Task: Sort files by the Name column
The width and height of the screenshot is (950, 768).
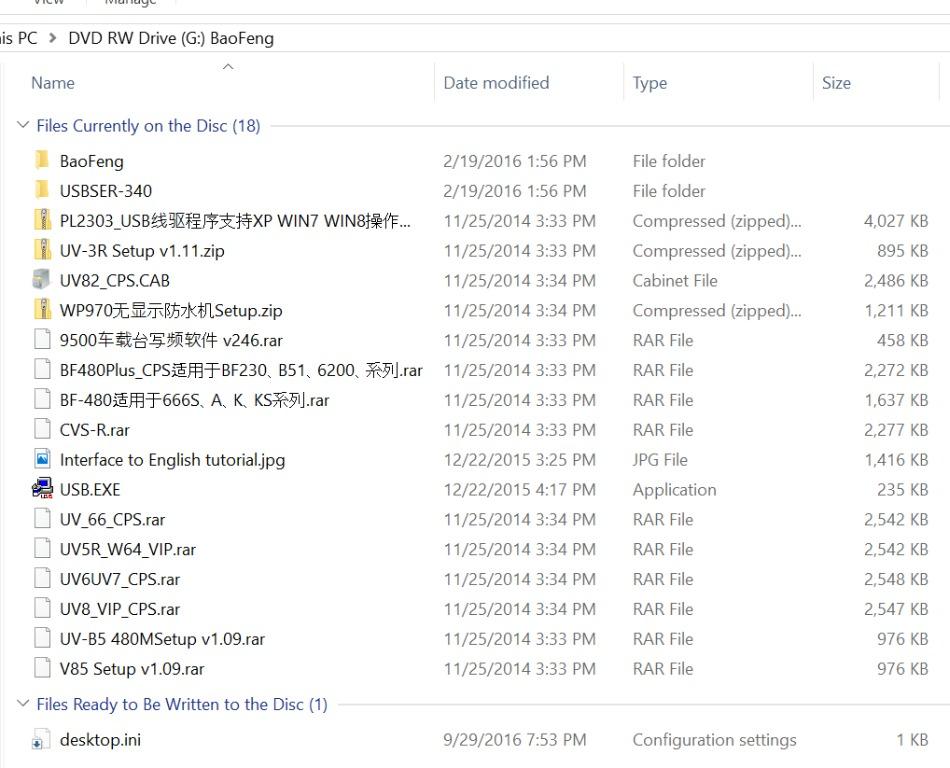Action: (x=53, y=83)
